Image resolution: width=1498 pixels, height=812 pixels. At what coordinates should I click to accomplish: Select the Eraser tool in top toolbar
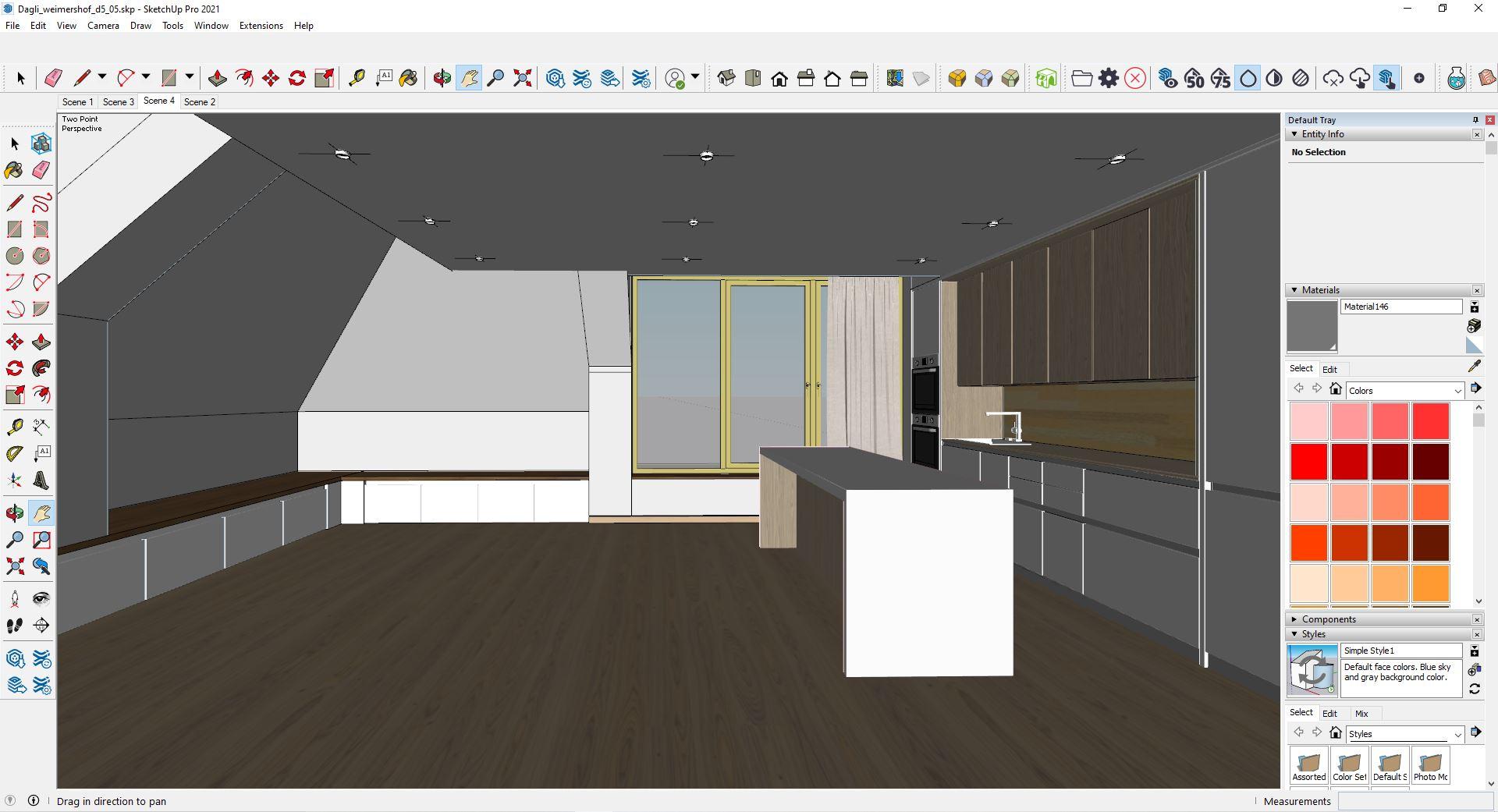pyautogui.click(x=53, y=78)
